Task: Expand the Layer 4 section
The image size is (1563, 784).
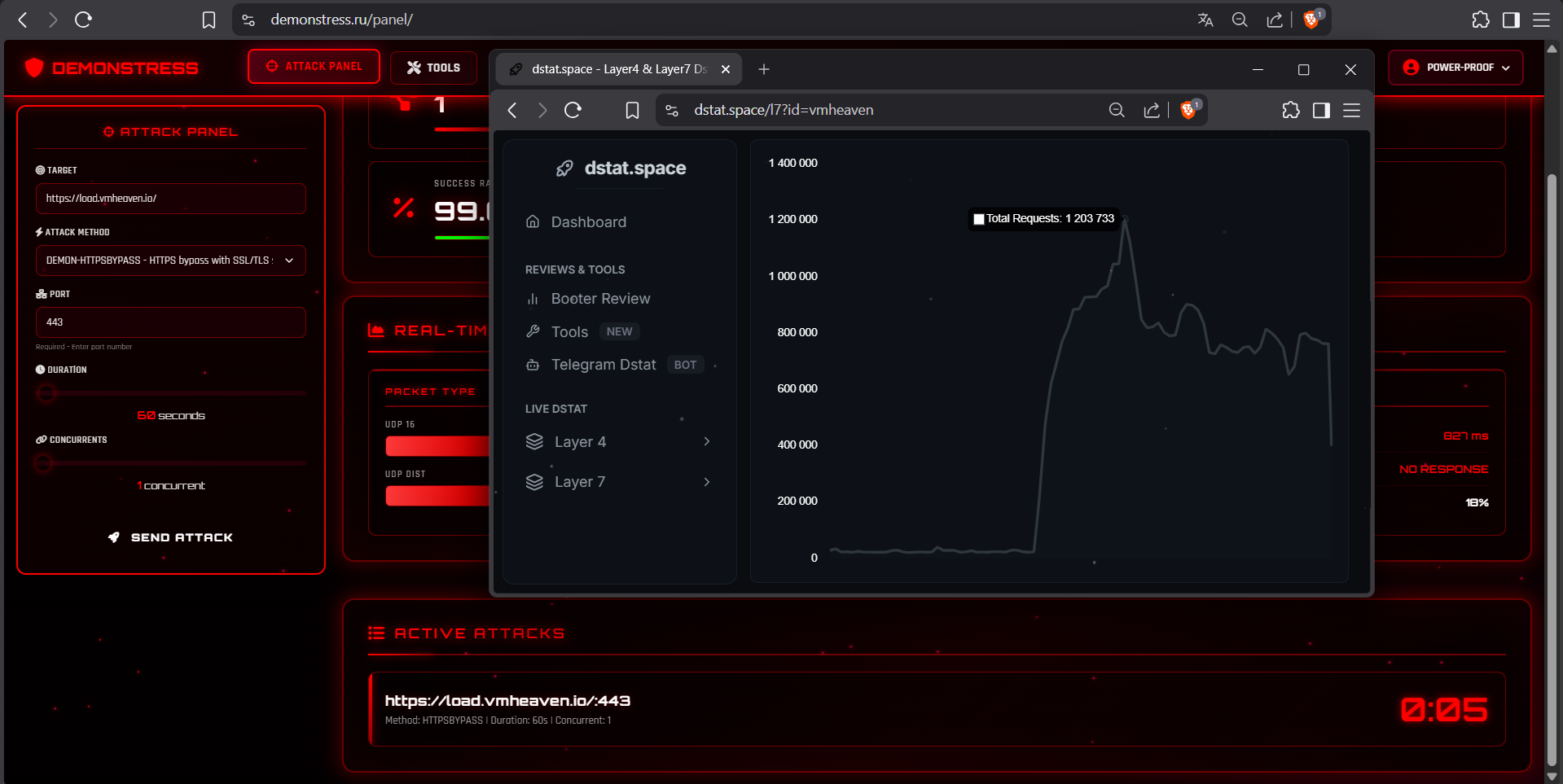Action: (618, 442)
